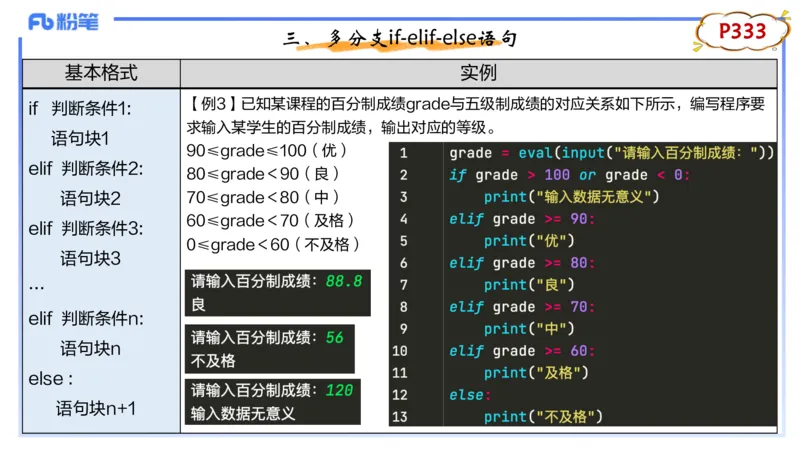Click the sample input value 56
Viewport: 800px width, 450px height.
(334, 337)
